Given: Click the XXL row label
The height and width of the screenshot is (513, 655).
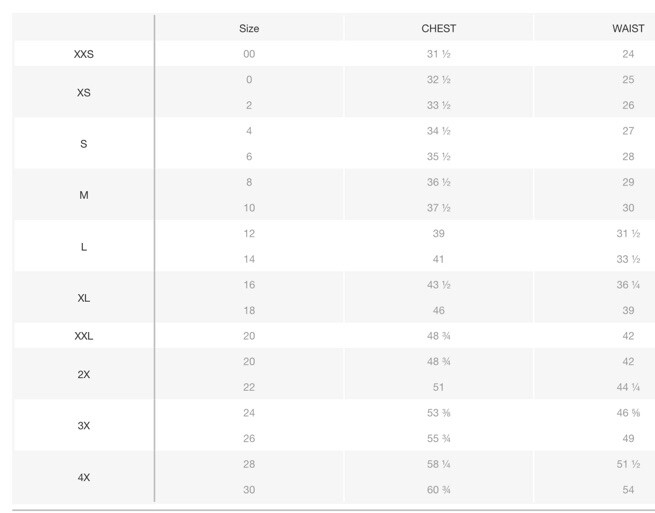Looking at the screenshot, I should (x=84, y=336).
